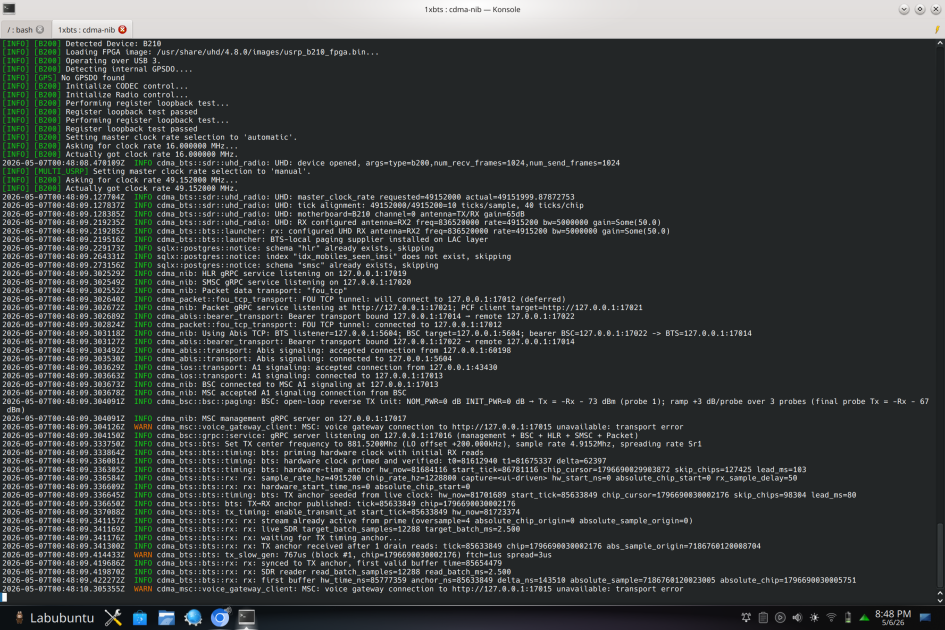Click the terminal scrollbar down arrow
945x630 pixels.
pos(940,600)
